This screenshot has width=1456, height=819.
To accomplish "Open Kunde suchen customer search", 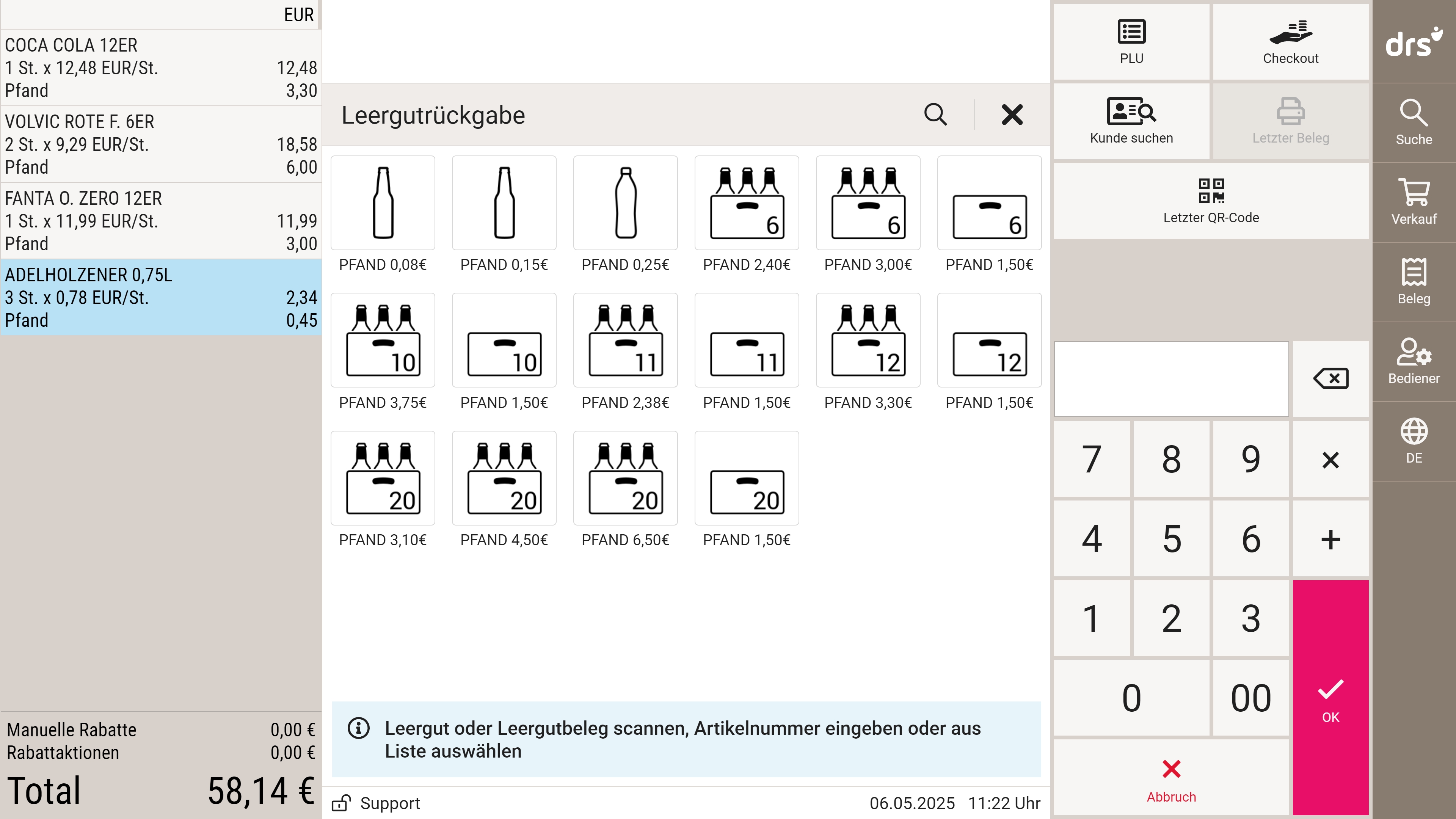I will pos(1131,121).
